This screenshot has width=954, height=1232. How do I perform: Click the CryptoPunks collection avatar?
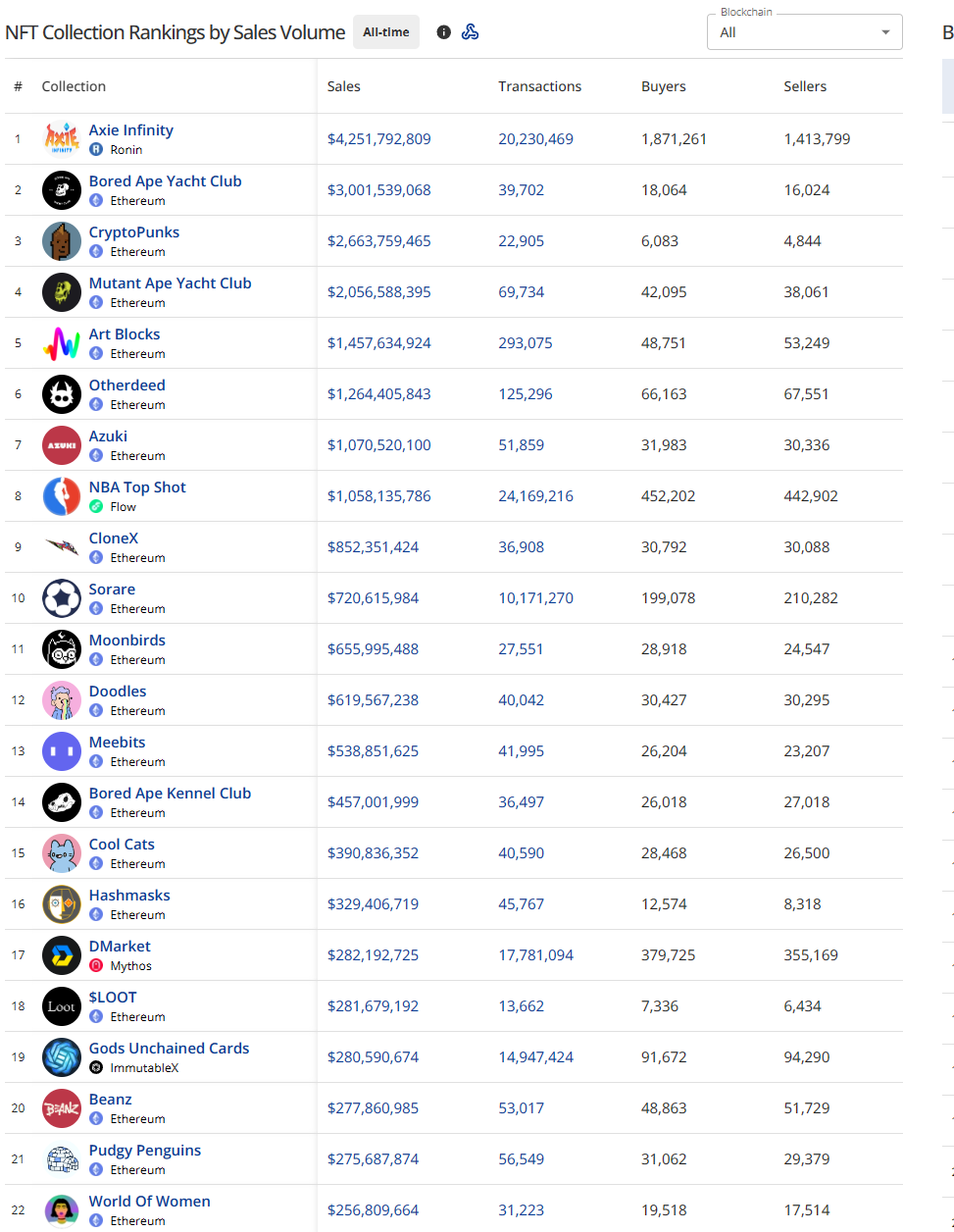pos(62,241)
